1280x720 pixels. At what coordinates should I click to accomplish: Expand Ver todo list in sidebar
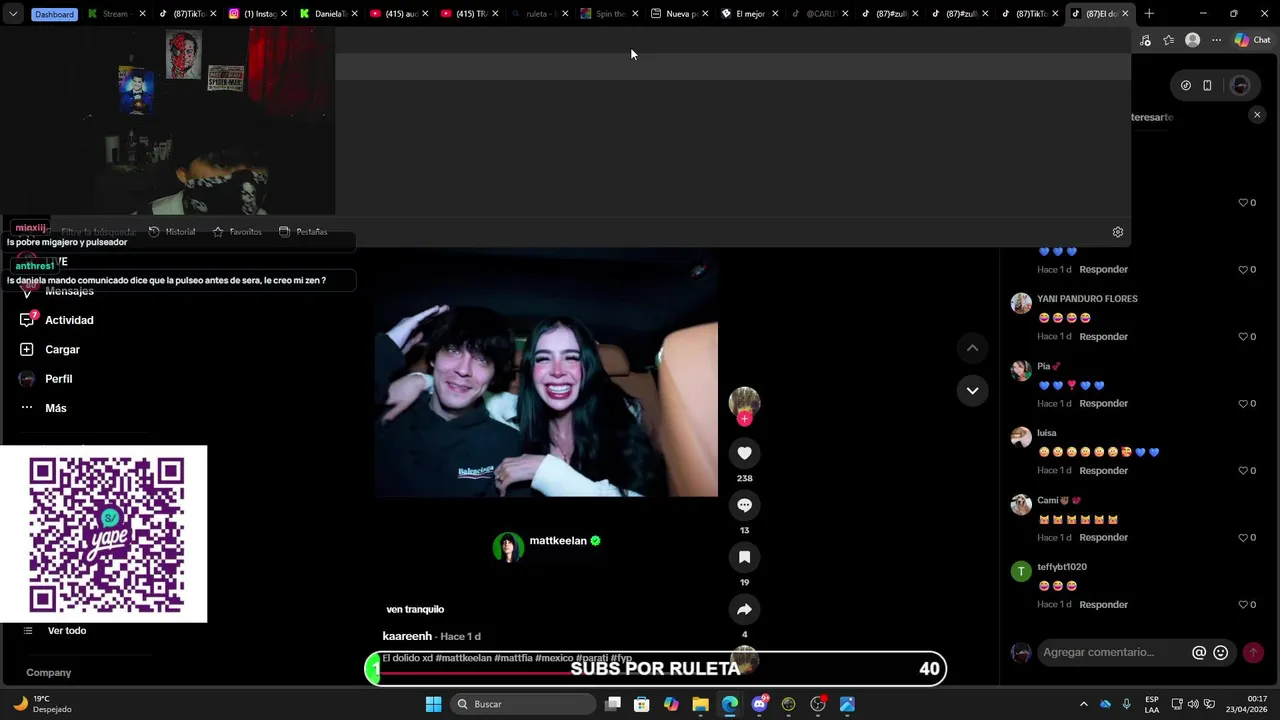pyautogui.click(x=67, y=631)
